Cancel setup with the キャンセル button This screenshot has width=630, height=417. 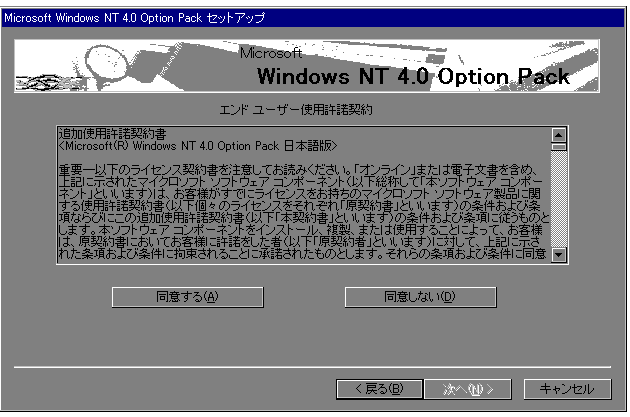567,389
